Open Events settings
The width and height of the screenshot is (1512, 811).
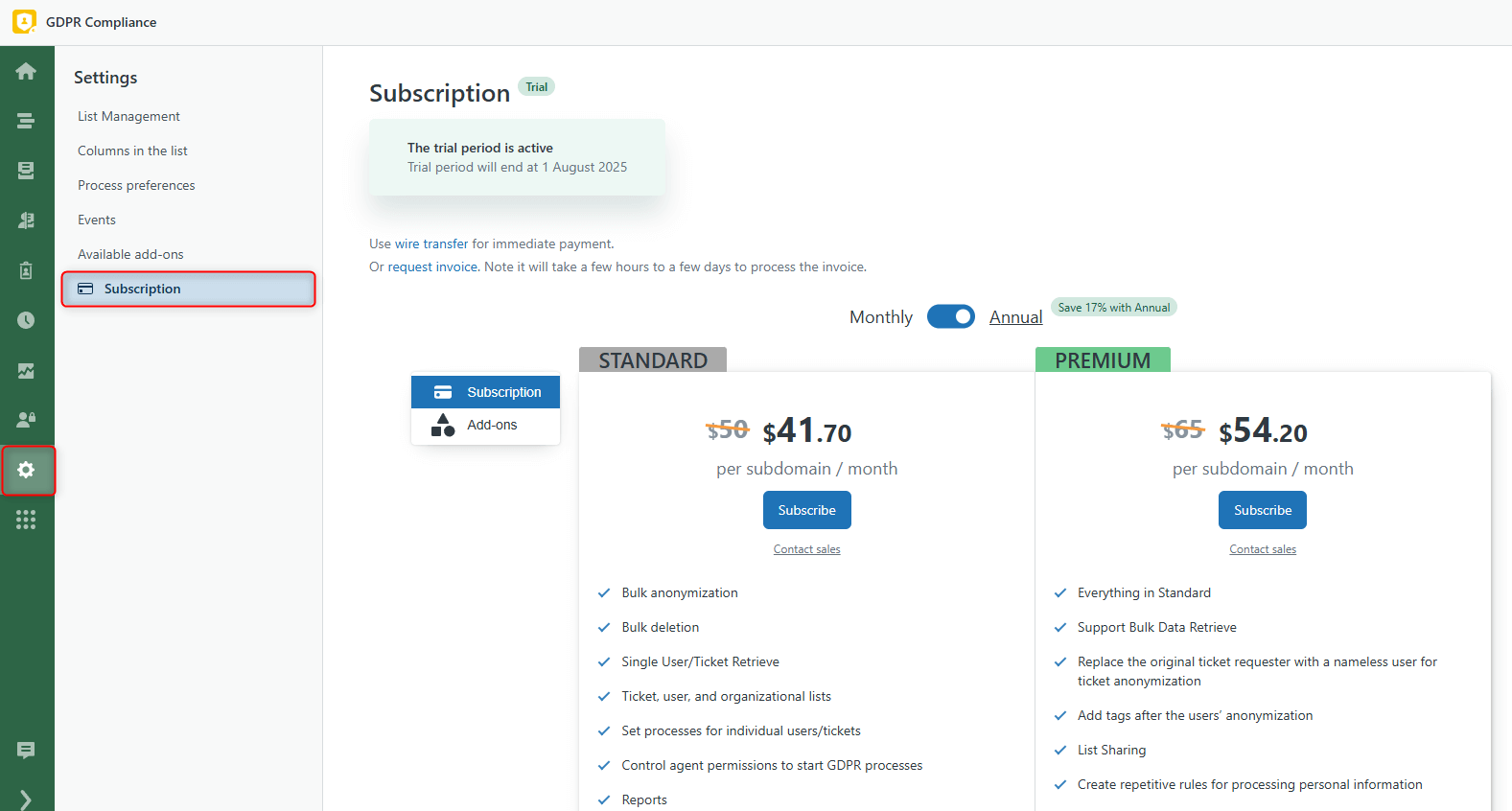coord(97,220)
